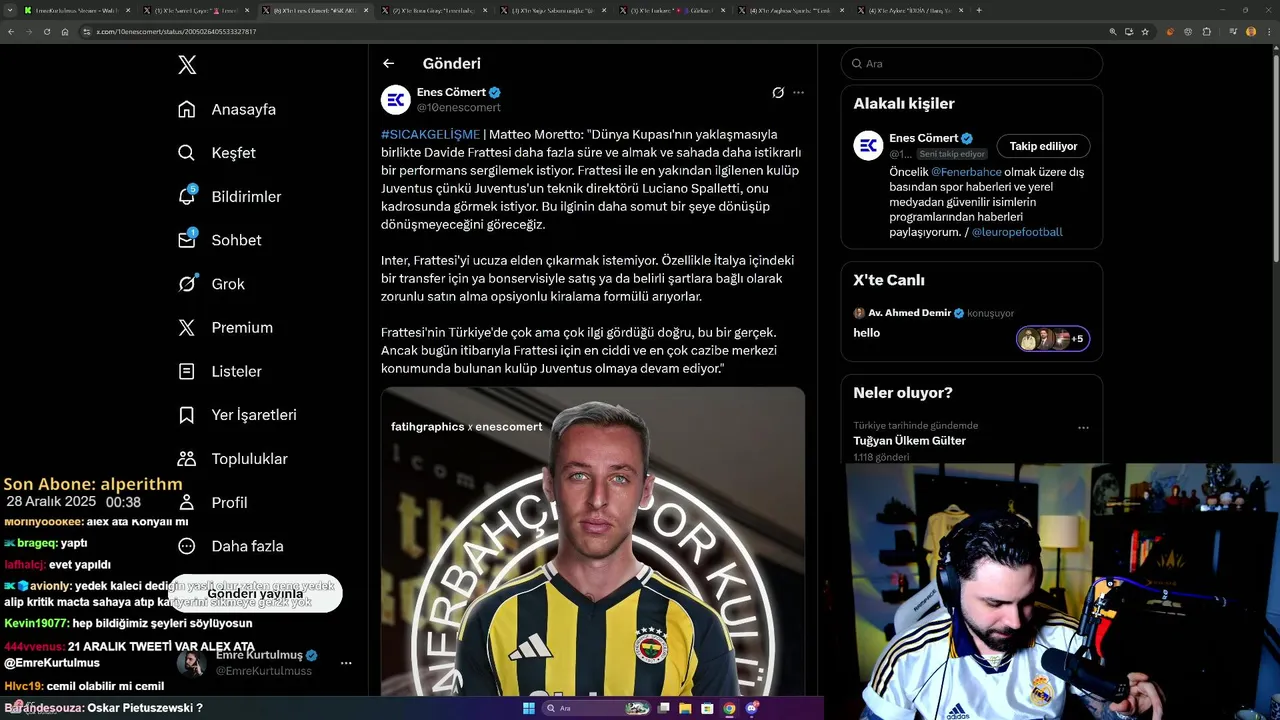
Task: Open Listeler icon in sidebar
Action: tap(187, 371)
